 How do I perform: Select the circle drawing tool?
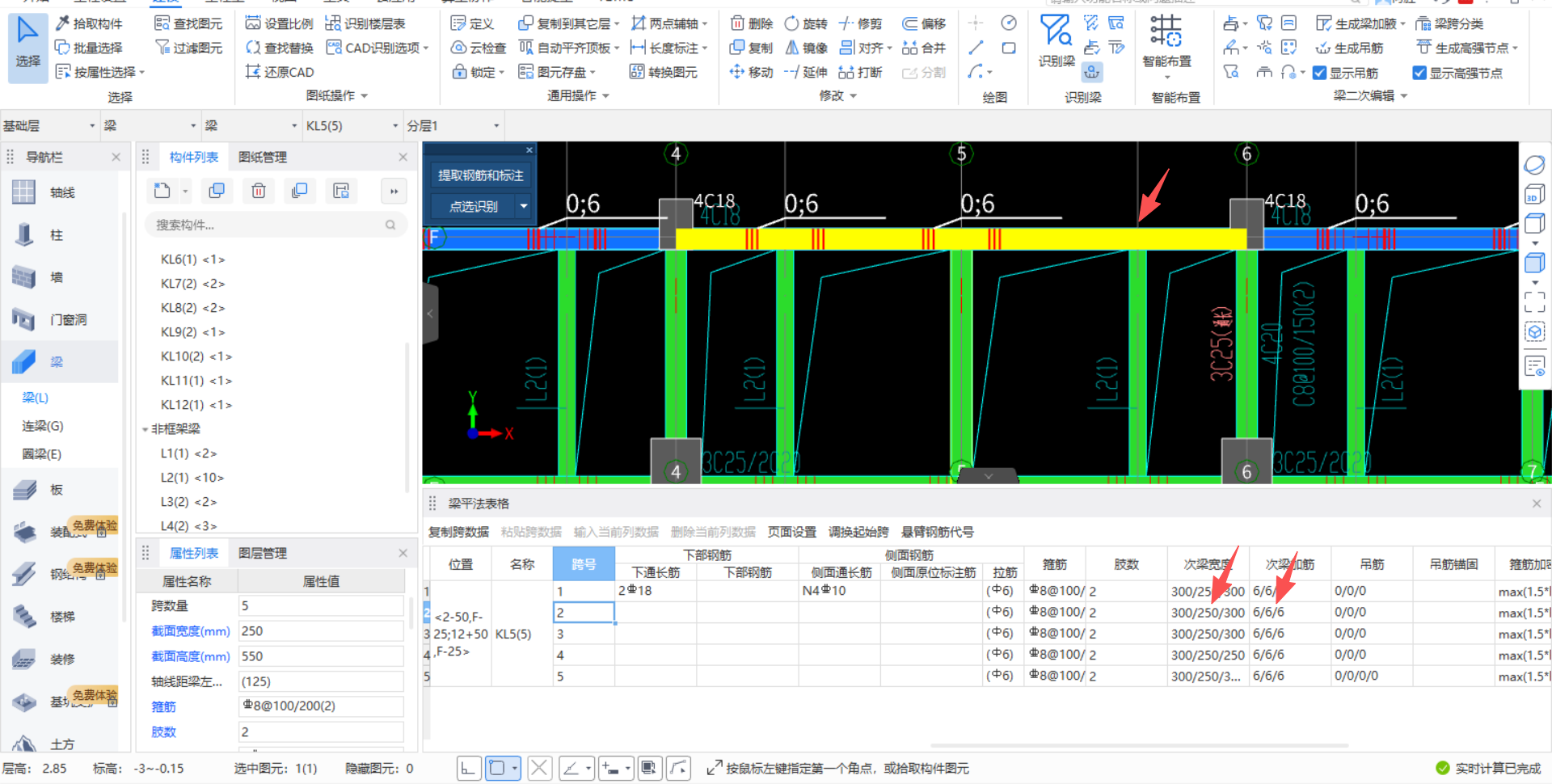click(x=1009, y=23)
